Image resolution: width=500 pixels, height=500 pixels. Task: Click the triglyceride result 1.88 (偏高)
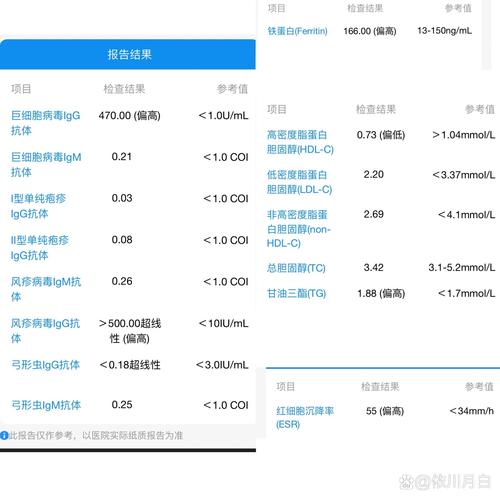pos(381,294)
